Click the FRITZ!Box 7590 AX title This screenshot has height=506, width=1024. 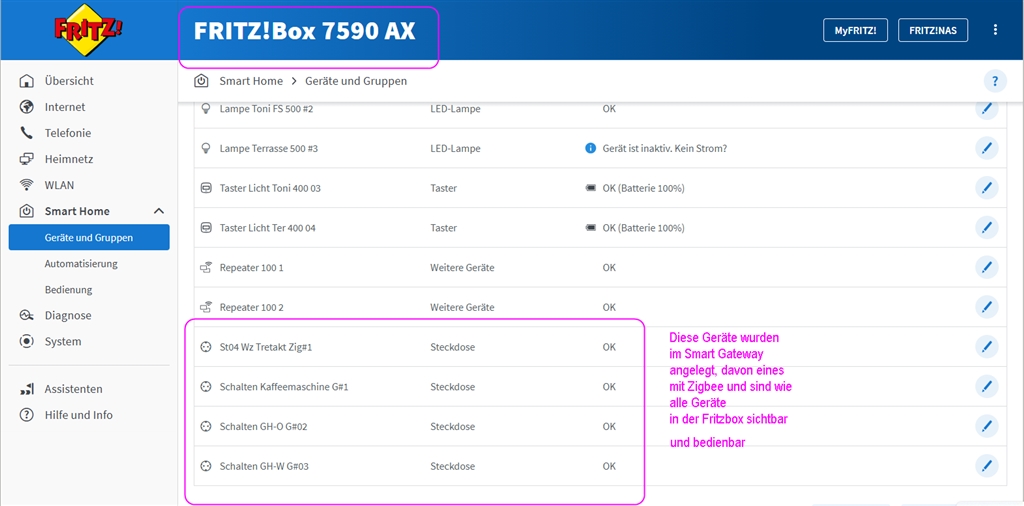coord(304,31)
